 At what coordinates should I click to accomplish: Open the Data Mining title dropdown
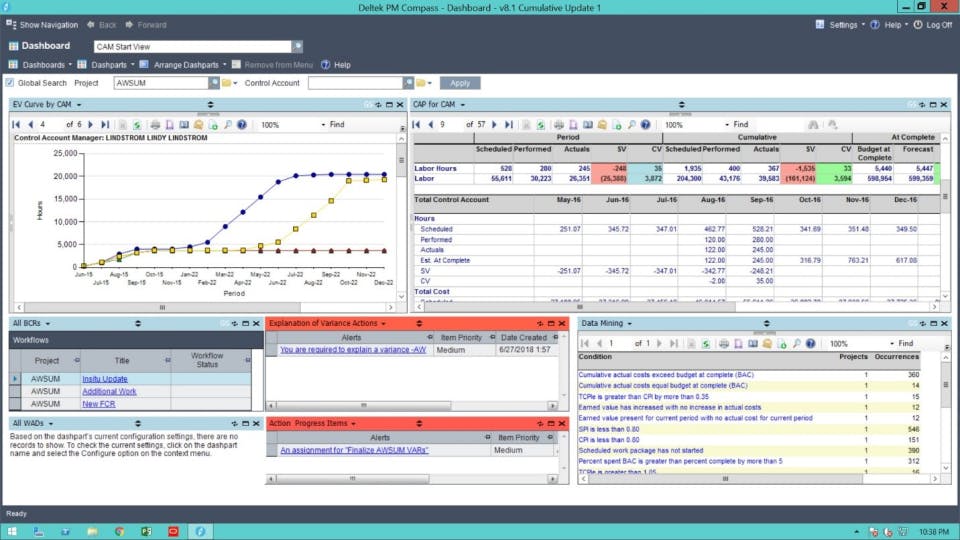[x=629, y=323]
